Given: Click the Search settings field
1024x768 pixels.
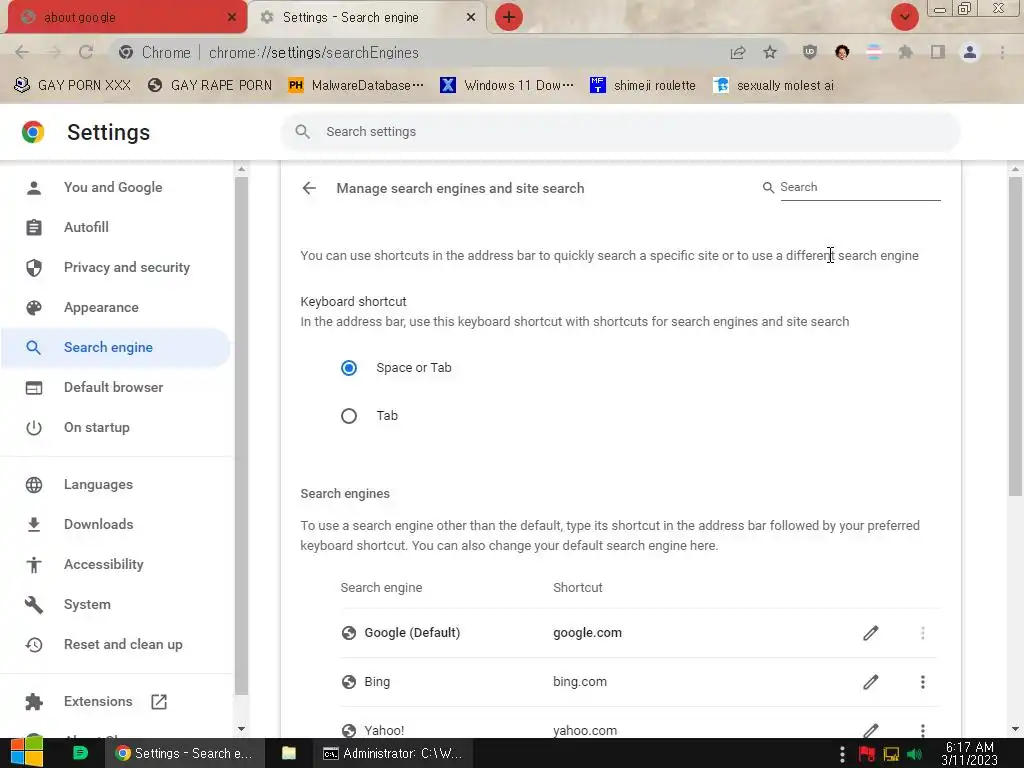Looking at the screenshot, I should point(620,132).
